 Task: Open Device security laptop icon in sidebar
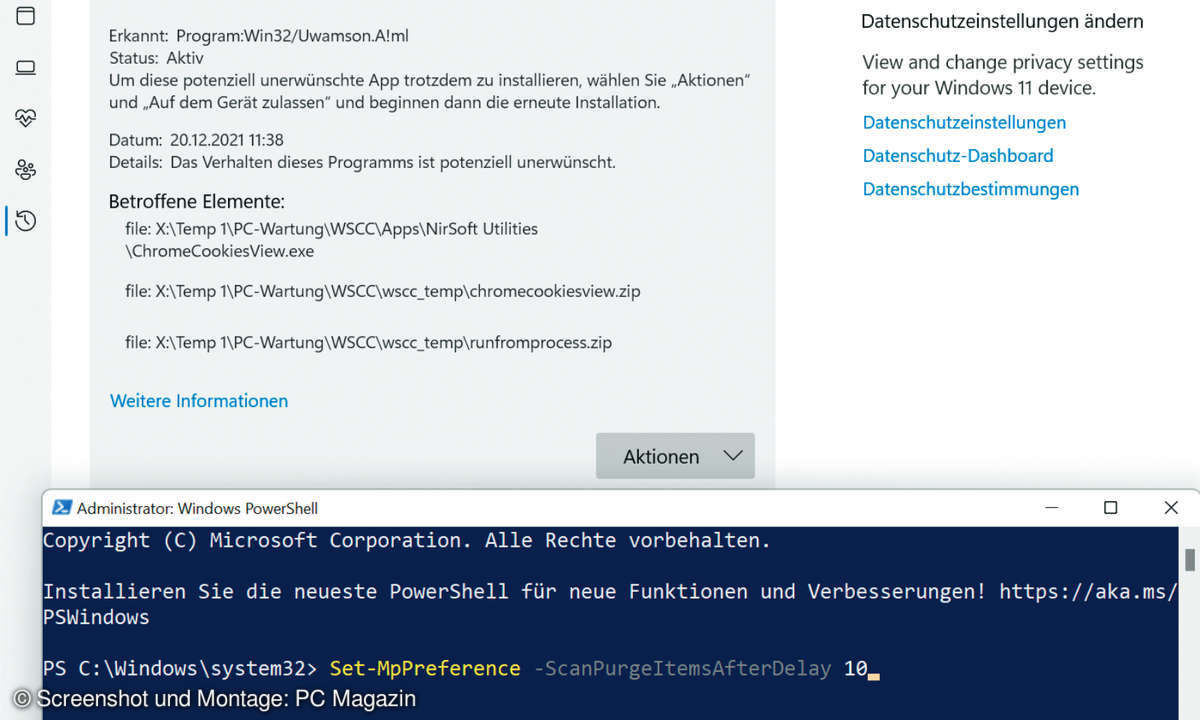pos(26,67)
